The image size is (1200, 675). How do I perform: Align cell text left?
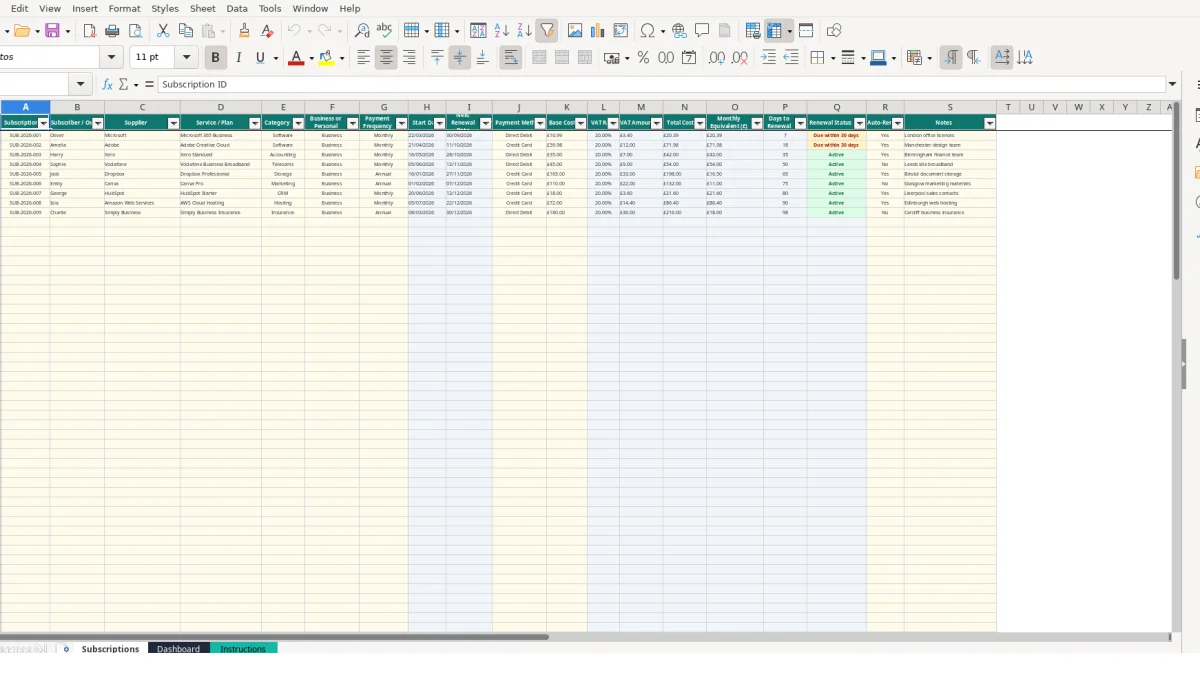(x=364, y=58)
